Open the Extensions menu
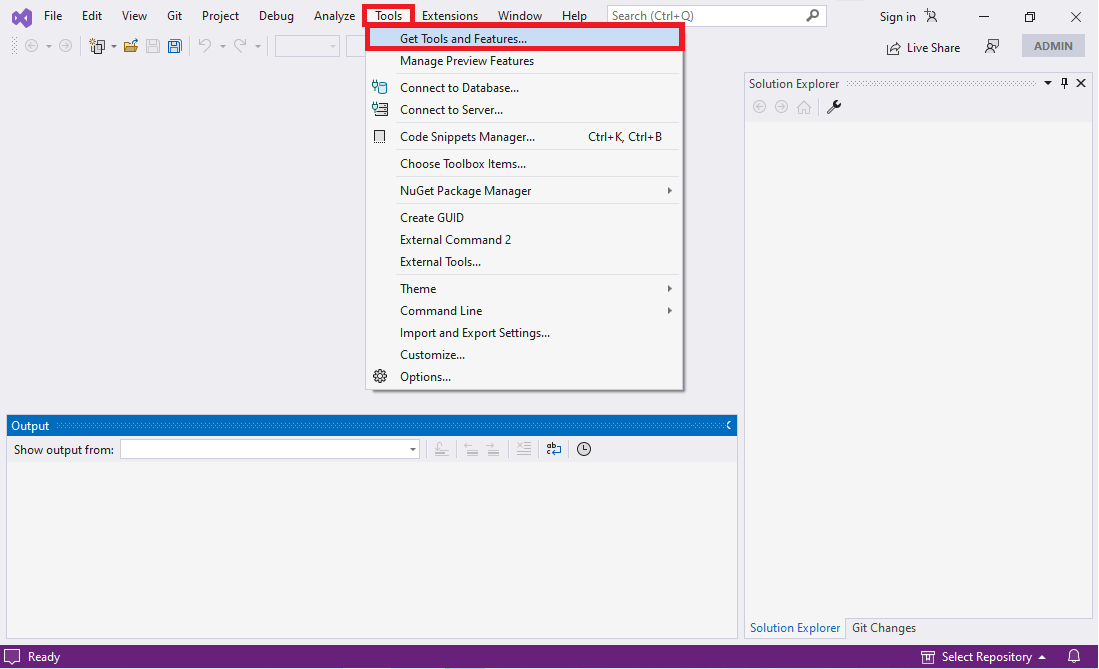The width and height of the screenshot is (1099, 669). coord(449,15)
